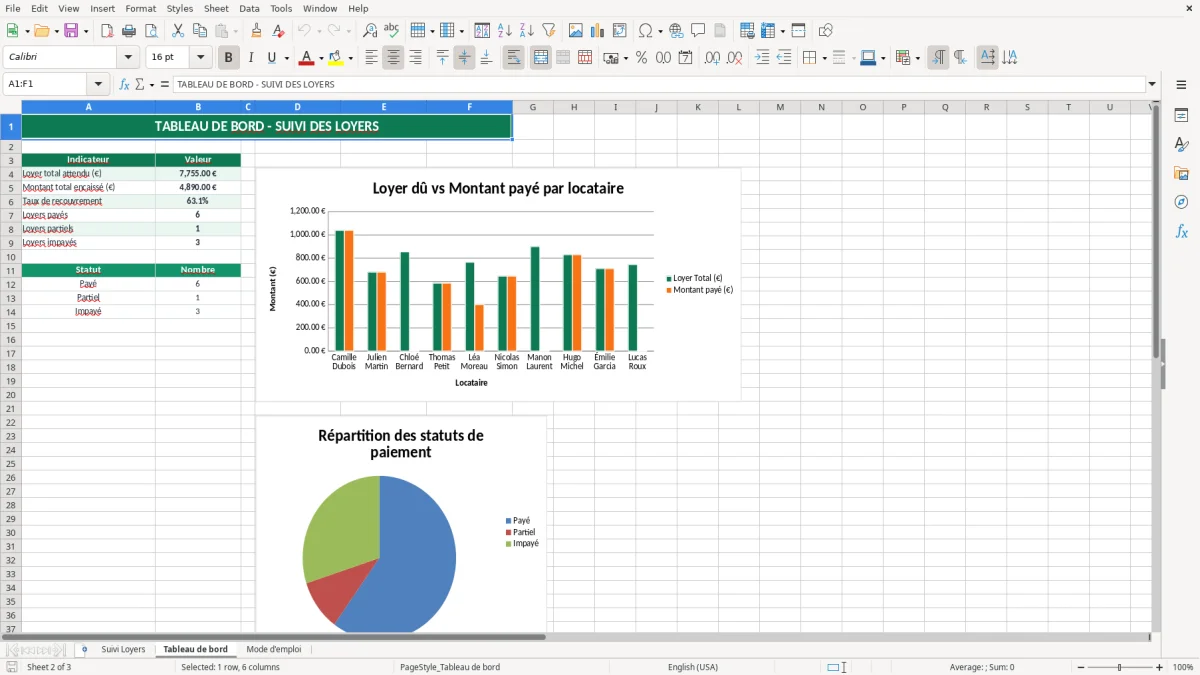
Task: Run the spelling check
Action: coord(392,31)
